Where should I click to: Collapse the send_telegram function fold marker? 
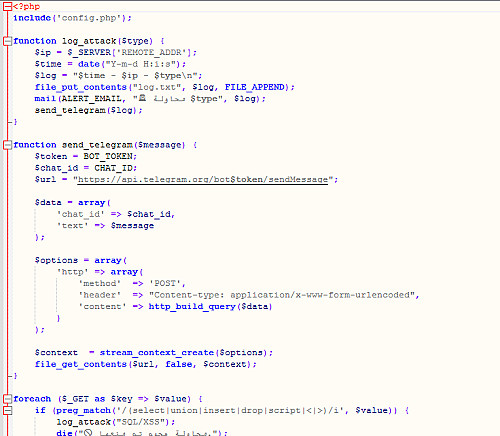tap(7, 145)
